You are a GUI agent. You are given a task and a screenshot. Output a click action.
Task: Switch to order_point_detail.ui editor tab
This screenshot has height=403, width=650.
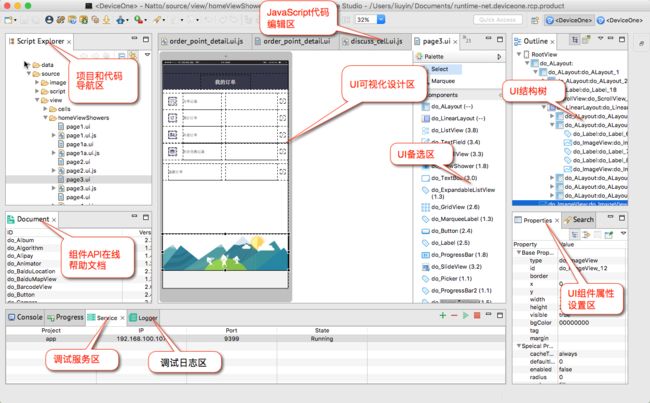(x=292, y=41)
